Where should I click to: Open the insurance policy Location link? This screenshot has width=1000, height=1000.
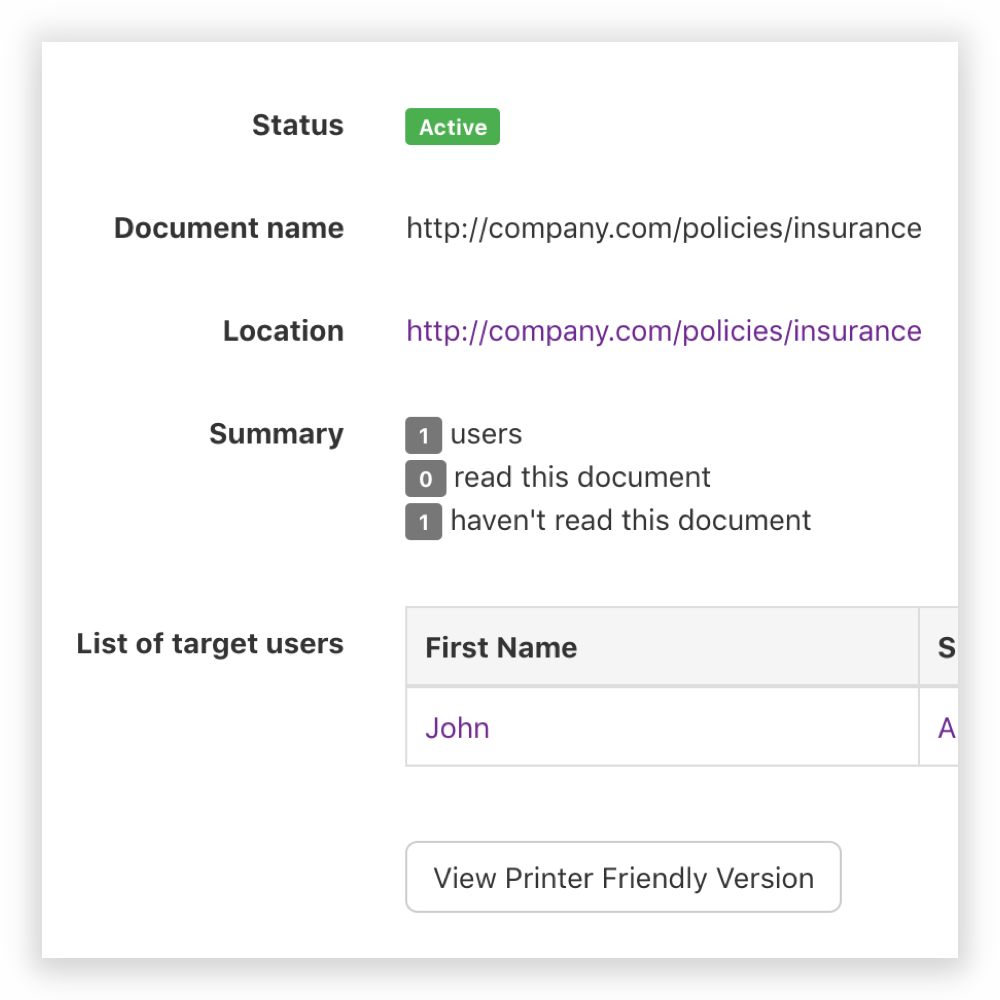(663, 331)
